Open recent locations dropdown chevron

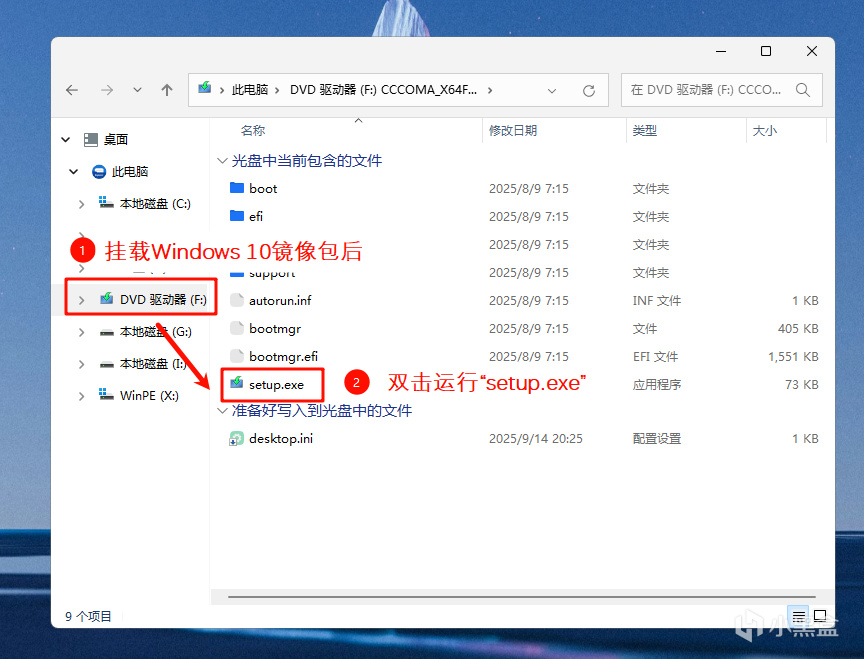pyautogui.click(x=137, y=90)
